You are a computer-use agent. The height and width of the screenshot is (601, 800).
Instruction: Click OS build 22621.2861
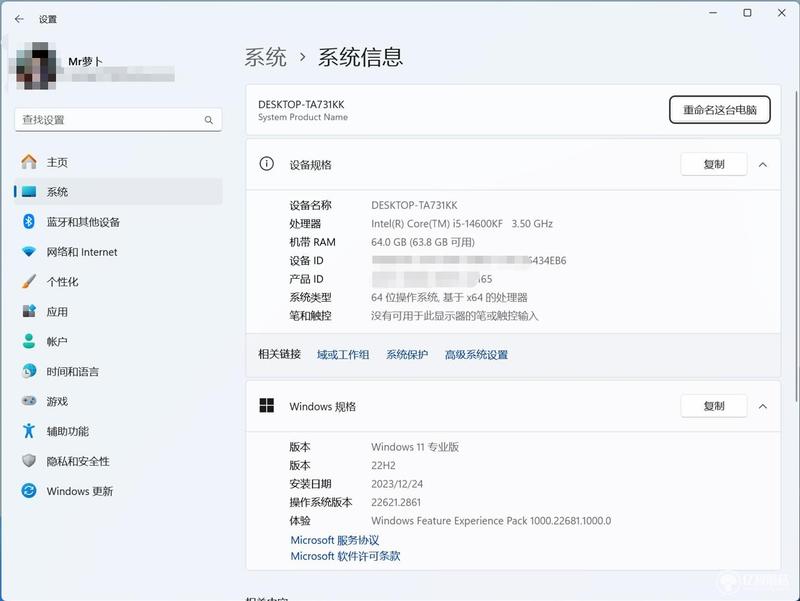[x=396, y=502]
